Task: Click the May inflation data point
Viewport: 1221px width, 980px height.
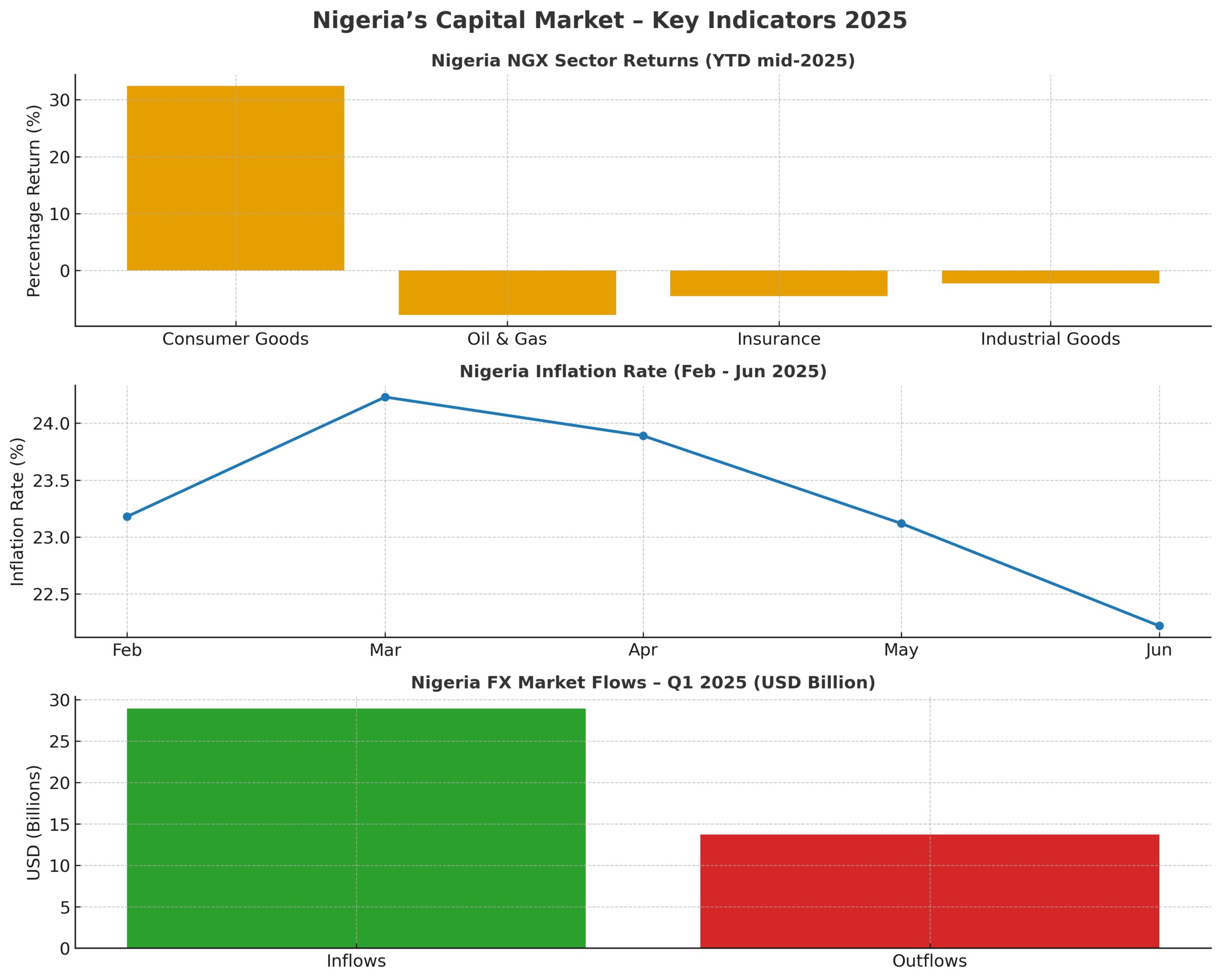Action: [x=901, y=524]
